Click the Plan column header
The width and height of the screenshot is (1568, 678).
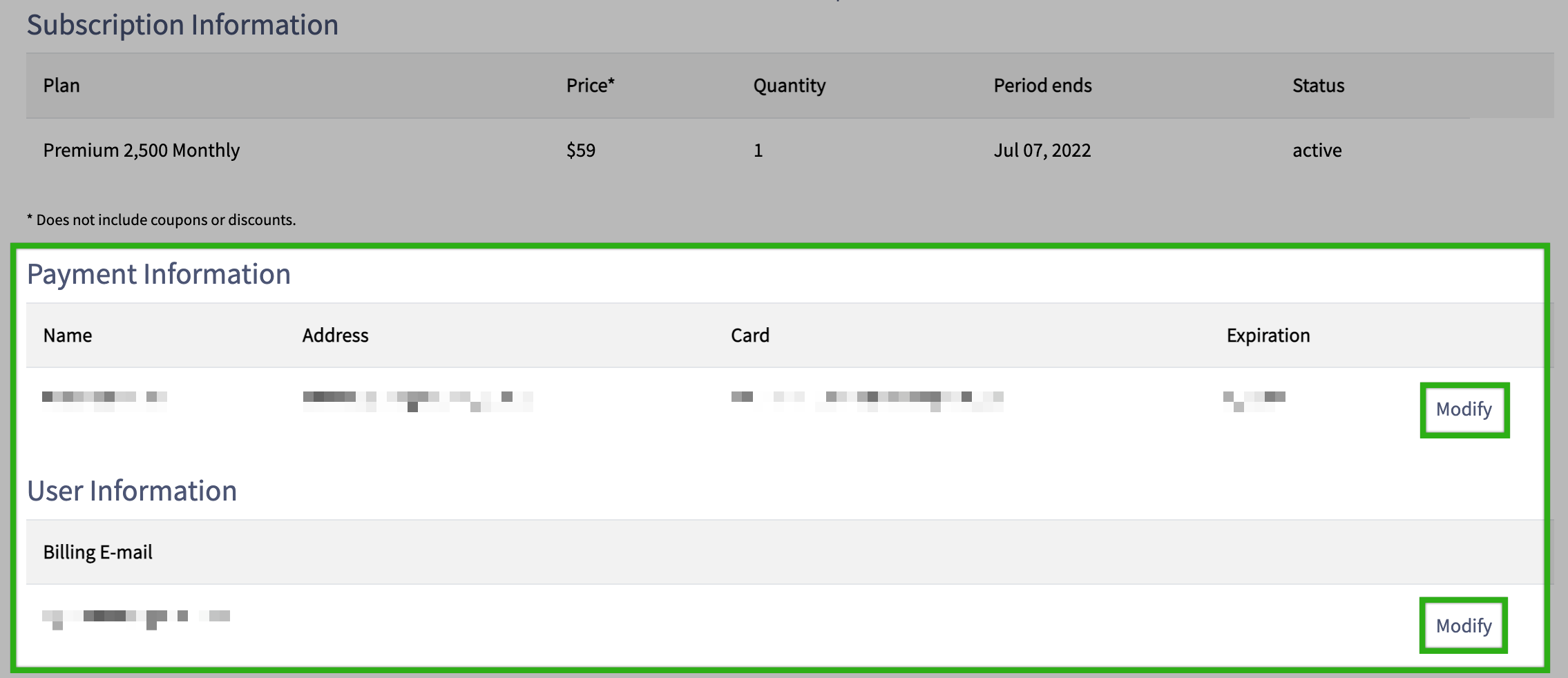[x=61, y=85]
